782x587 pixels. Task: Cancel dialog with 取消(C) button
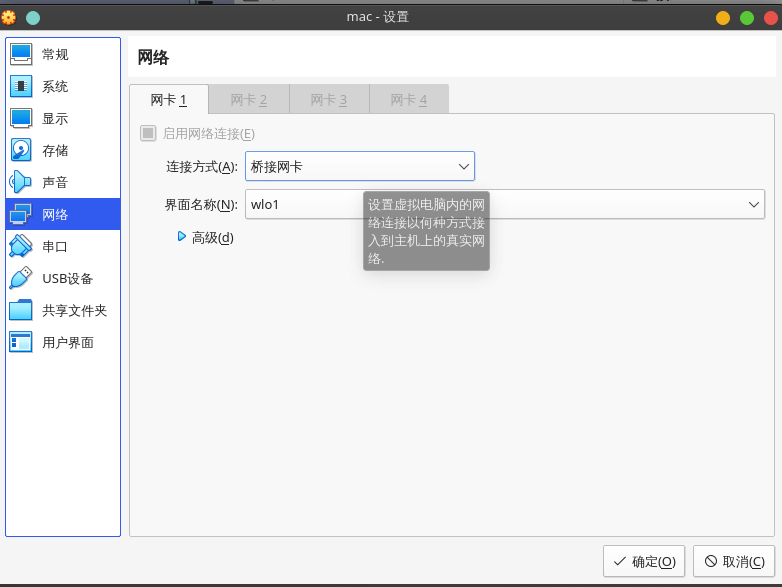point(734,562)
